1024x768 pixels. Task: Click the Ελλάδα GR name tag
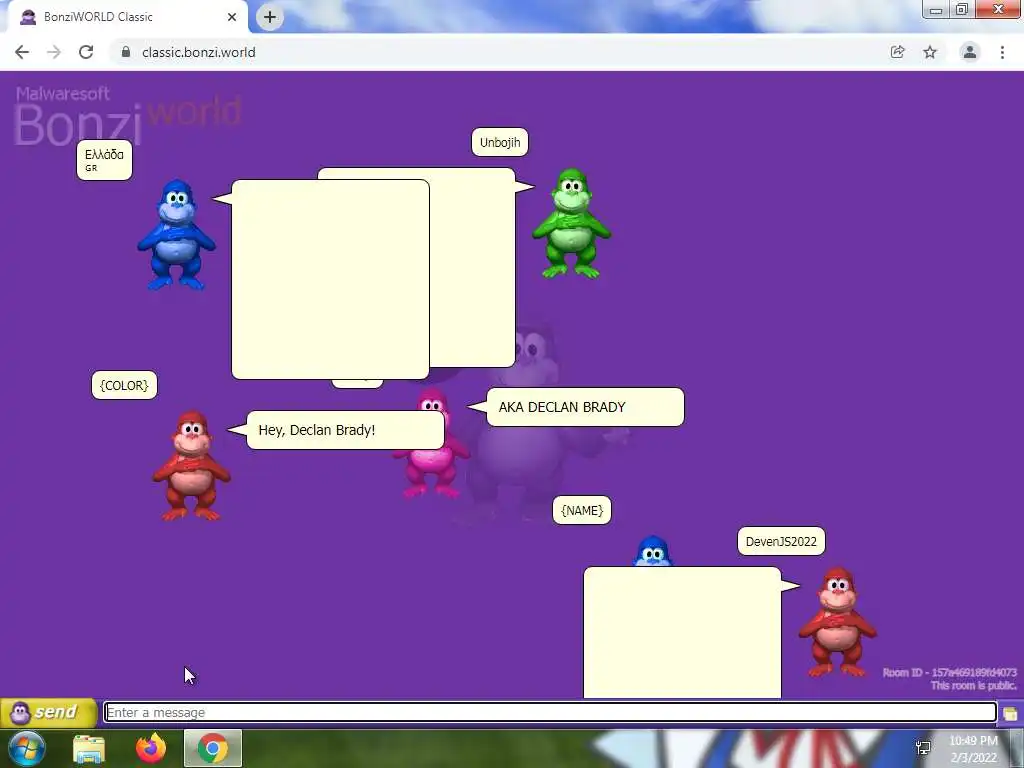(x=104, y=160)
